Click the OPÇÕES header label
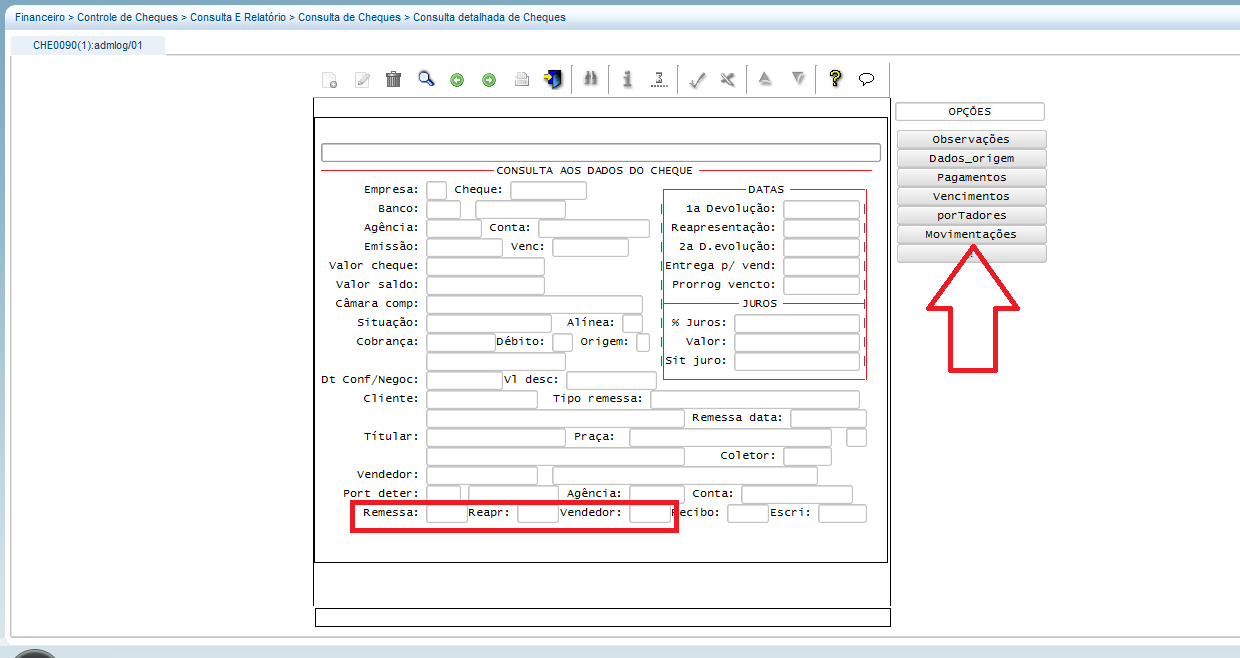The width and height of the screenshot is (1240, 658). point(970,112)
